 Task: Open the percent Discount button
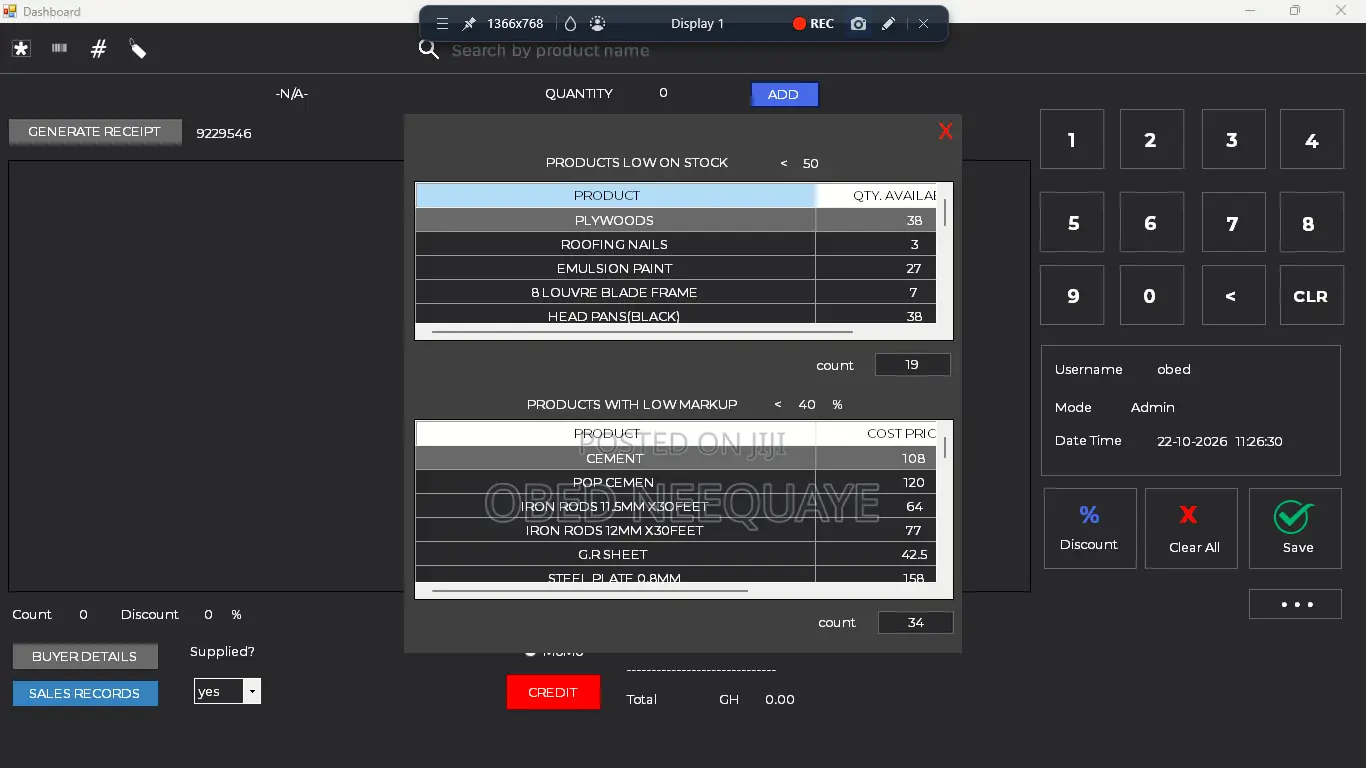click(x=1090, y=528)
